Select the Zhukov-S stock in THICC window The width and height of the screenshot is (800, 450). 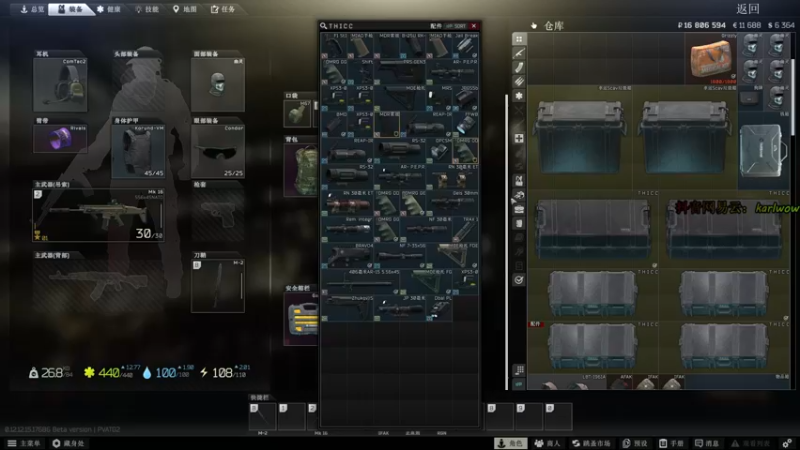coord(347,308)
